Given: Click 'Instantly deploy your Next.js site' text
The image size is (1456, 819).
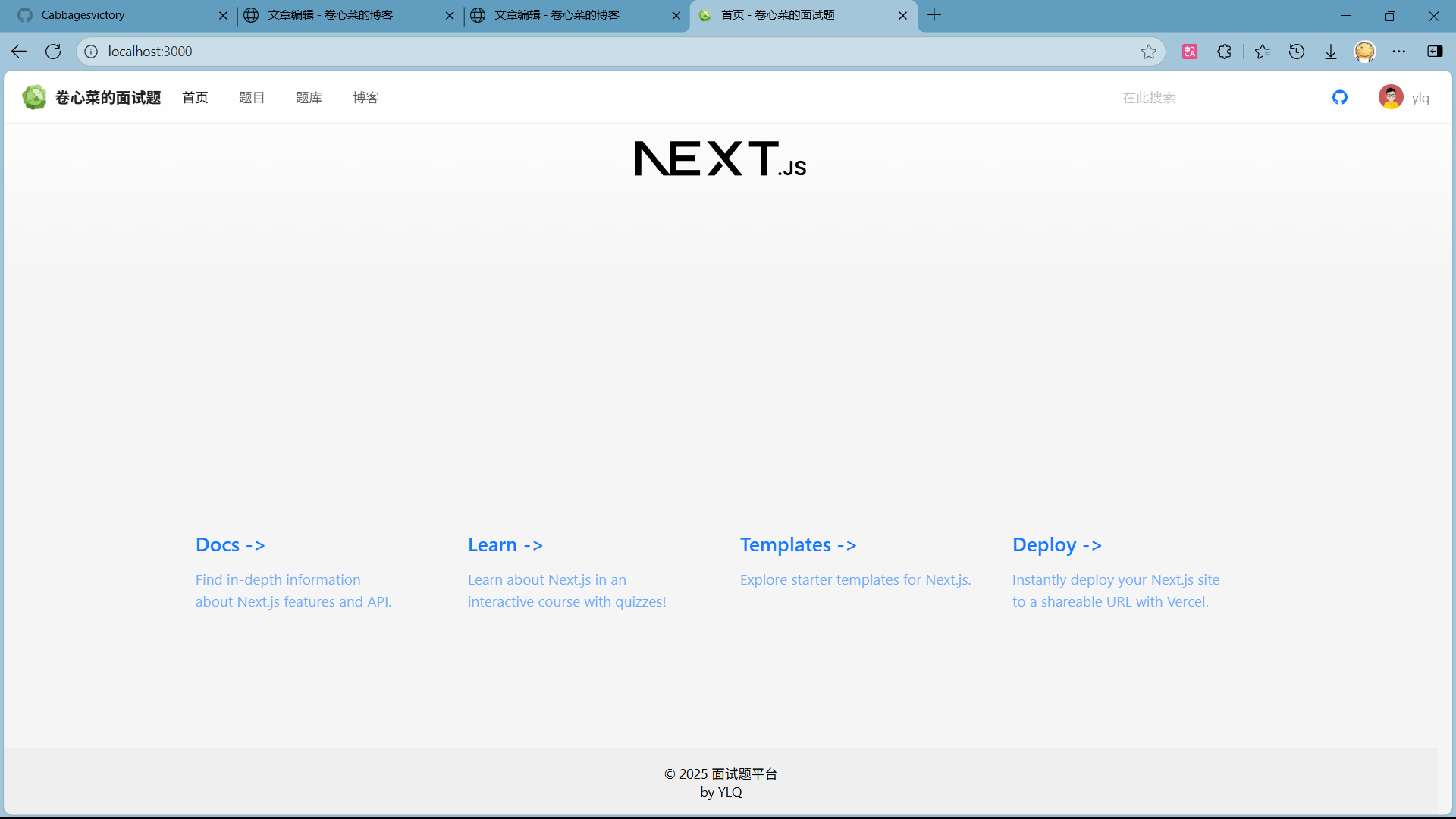Looking at the screenshot, I should click(x=1116, y=579).
